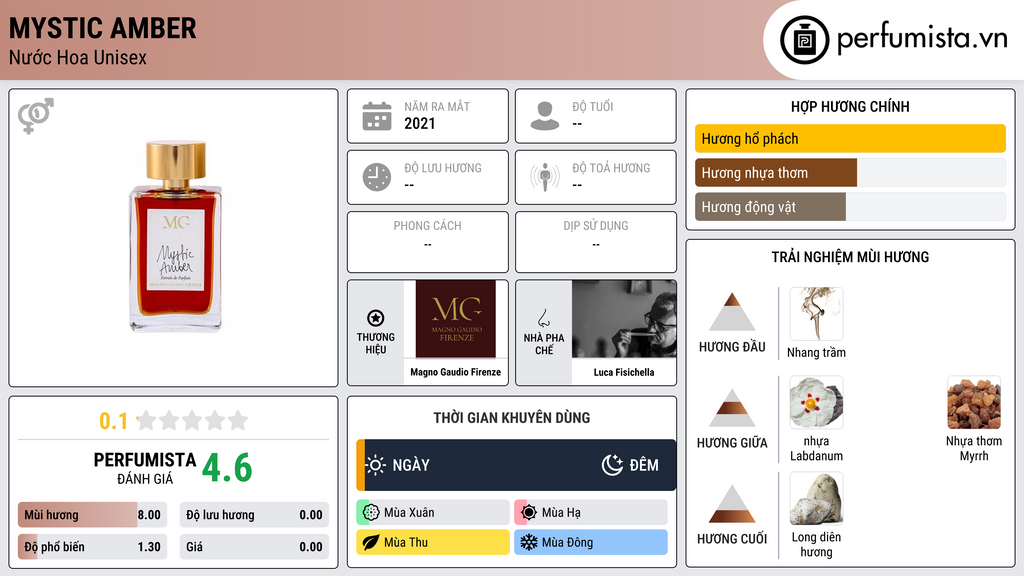Screen dimensions: 1024x576
Task: Click the calendar icon beside Năm ra mắt
Action: pyautogui.click(x=377, y=116)
